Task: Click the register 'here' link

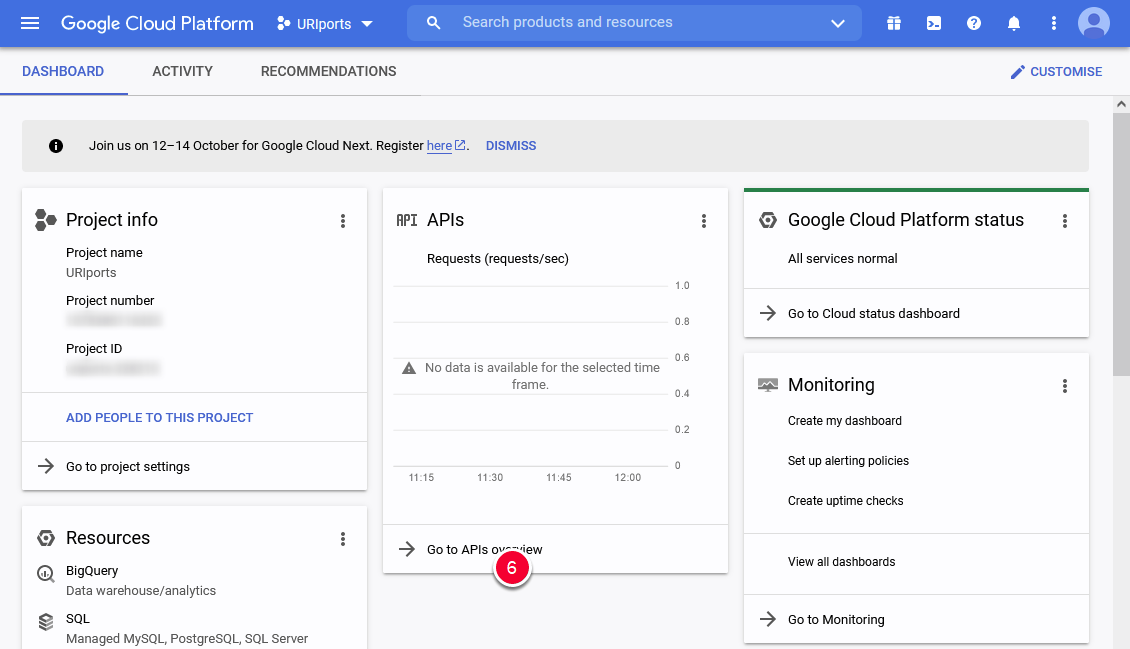Action: (439, 145)
